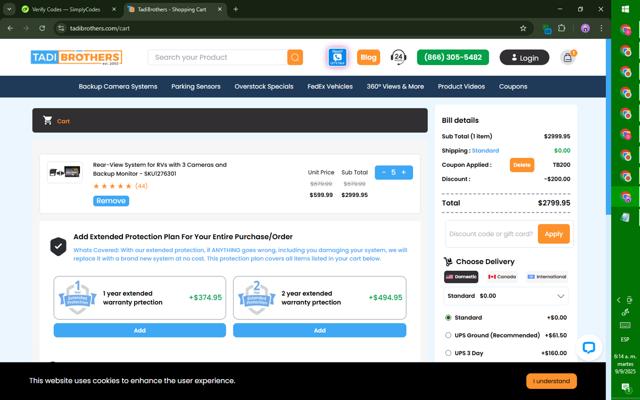640x400 pixels.
Task: Open the shopping bag cart icon
Action: coord(568,58)
